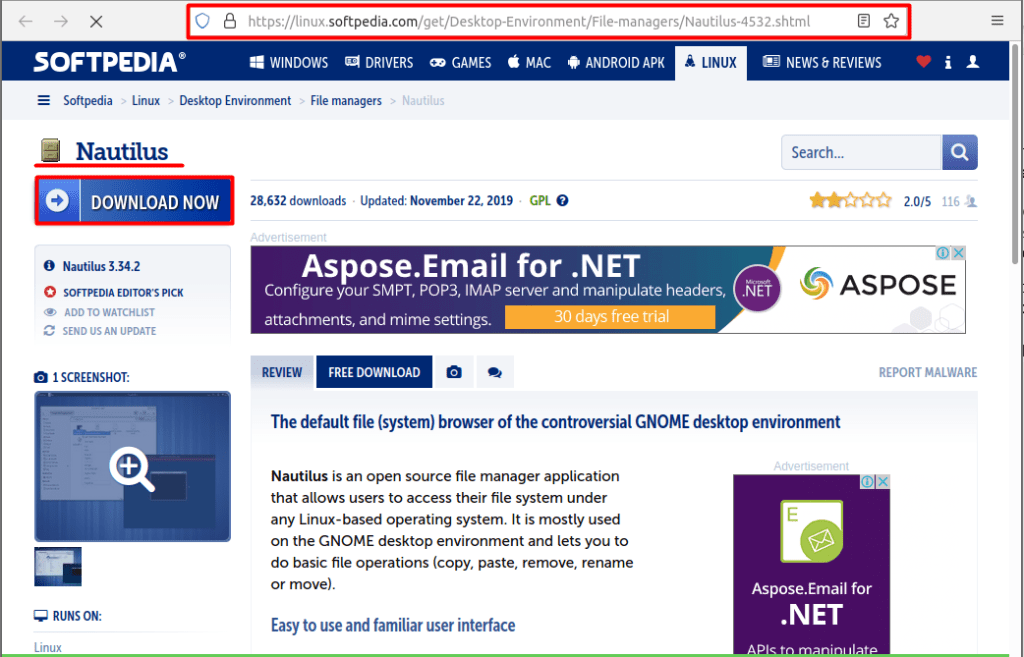1024x657 pixels.
Task: Go to Softpedia breadcrumb link
Action: pos(88,101)
